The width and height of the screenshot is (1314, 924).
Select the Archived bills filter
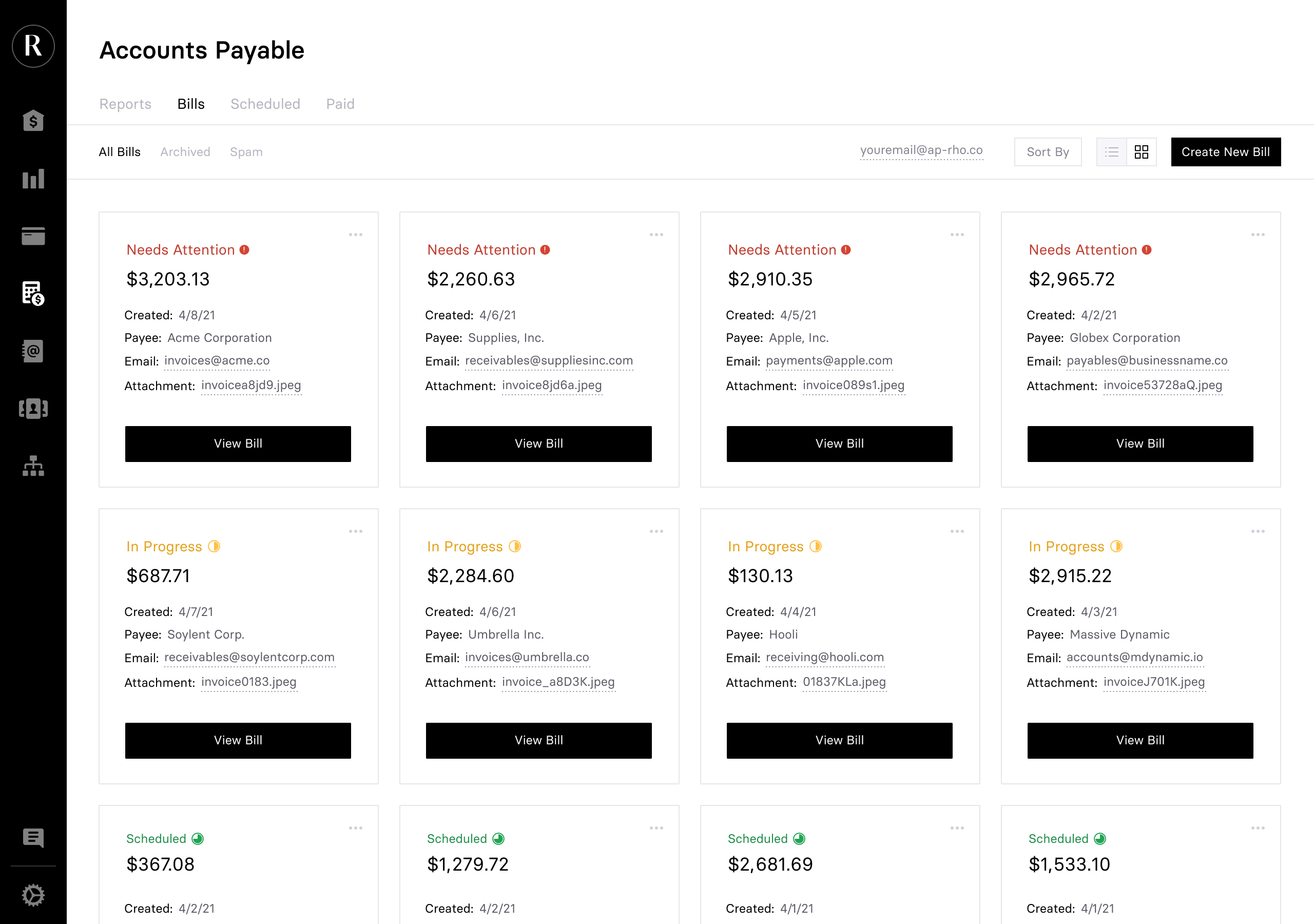tap(185, 152)
